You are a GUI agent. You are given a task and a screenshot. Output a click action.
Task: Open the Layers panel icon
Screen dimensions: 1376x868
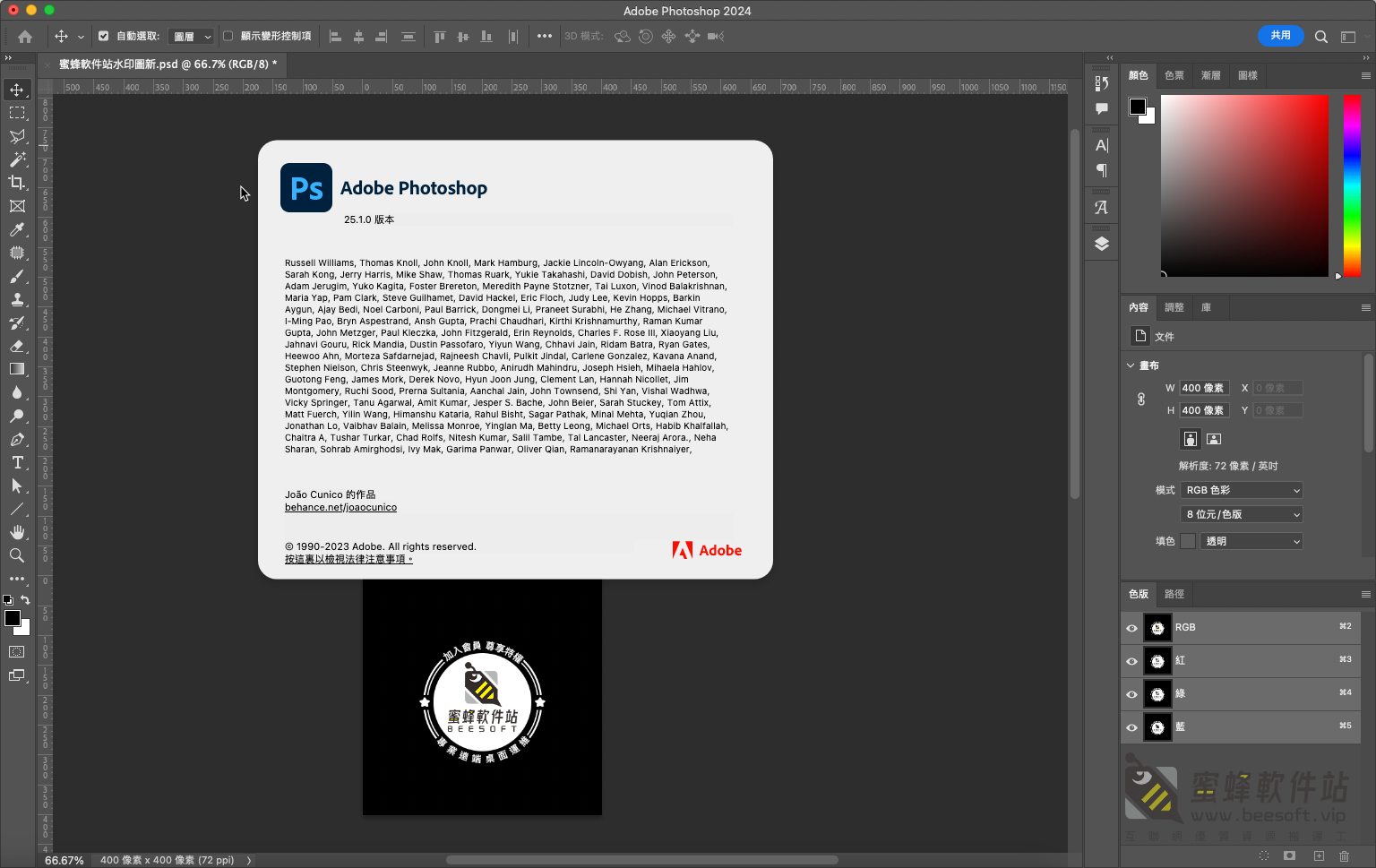(x=1102, y=244)
